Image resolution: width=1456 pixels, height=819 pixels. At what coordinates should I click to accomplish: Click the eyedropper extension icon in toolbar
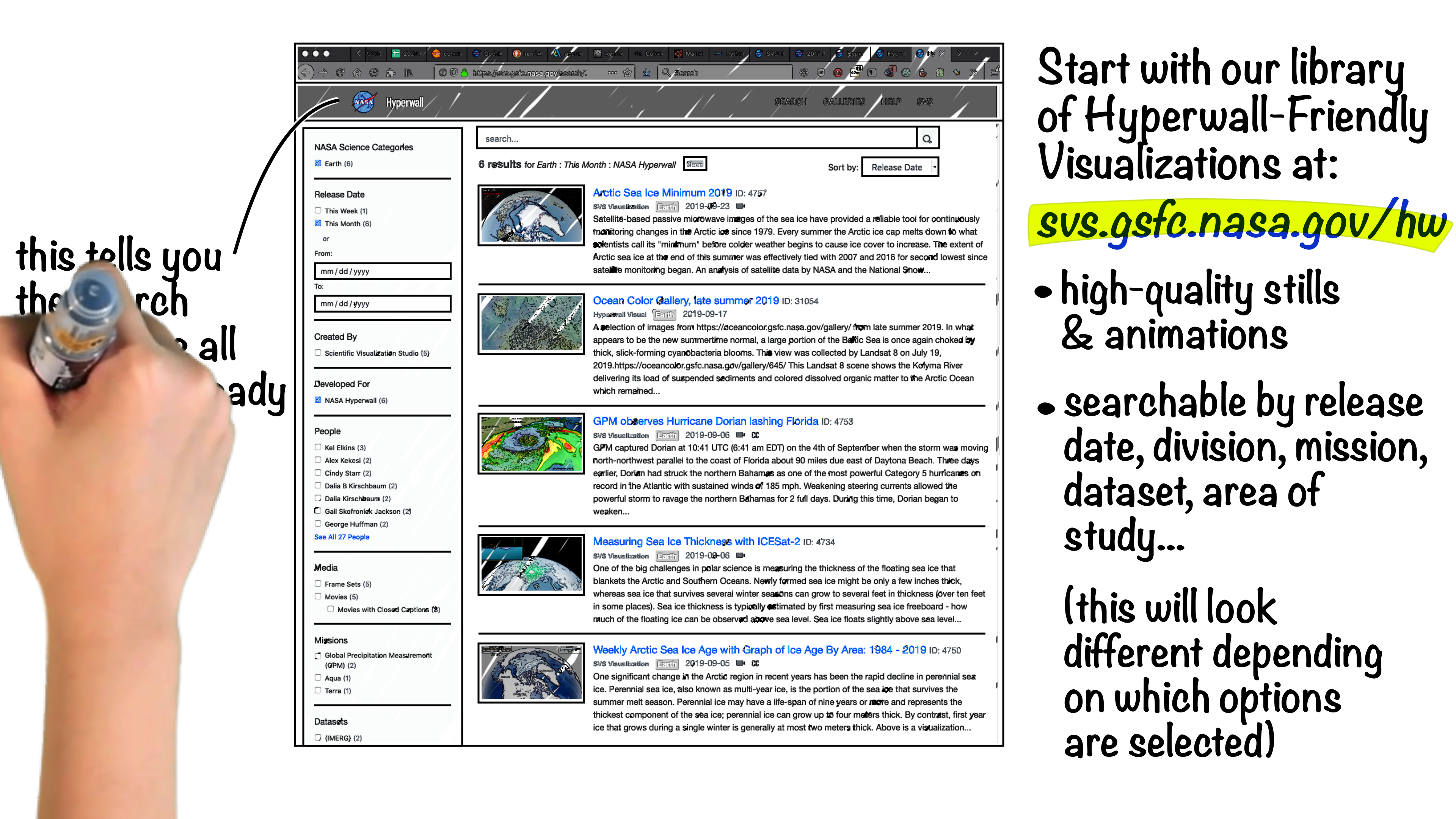click(x=956, y=72)
